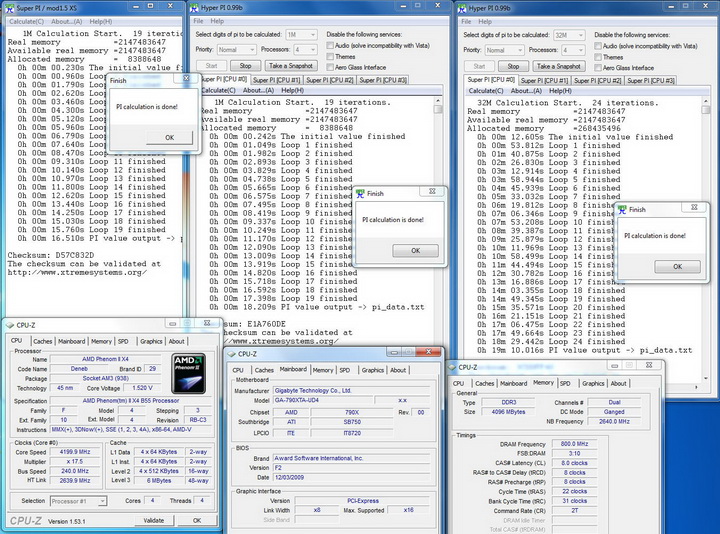
Task: Enable Audio checkbox in 1M Hyper PI
Action: tap(330, 45)
